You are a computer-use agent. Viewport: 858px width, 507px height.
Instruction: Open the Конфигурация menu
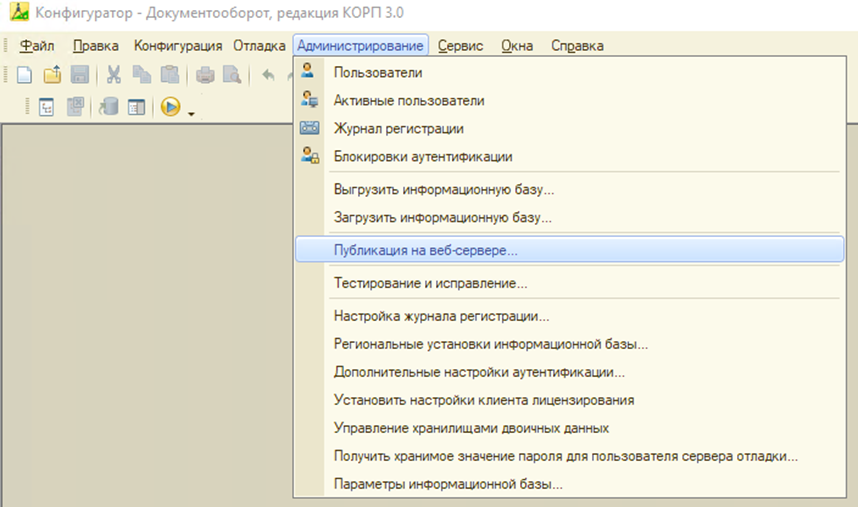click(x=178, y=46)
